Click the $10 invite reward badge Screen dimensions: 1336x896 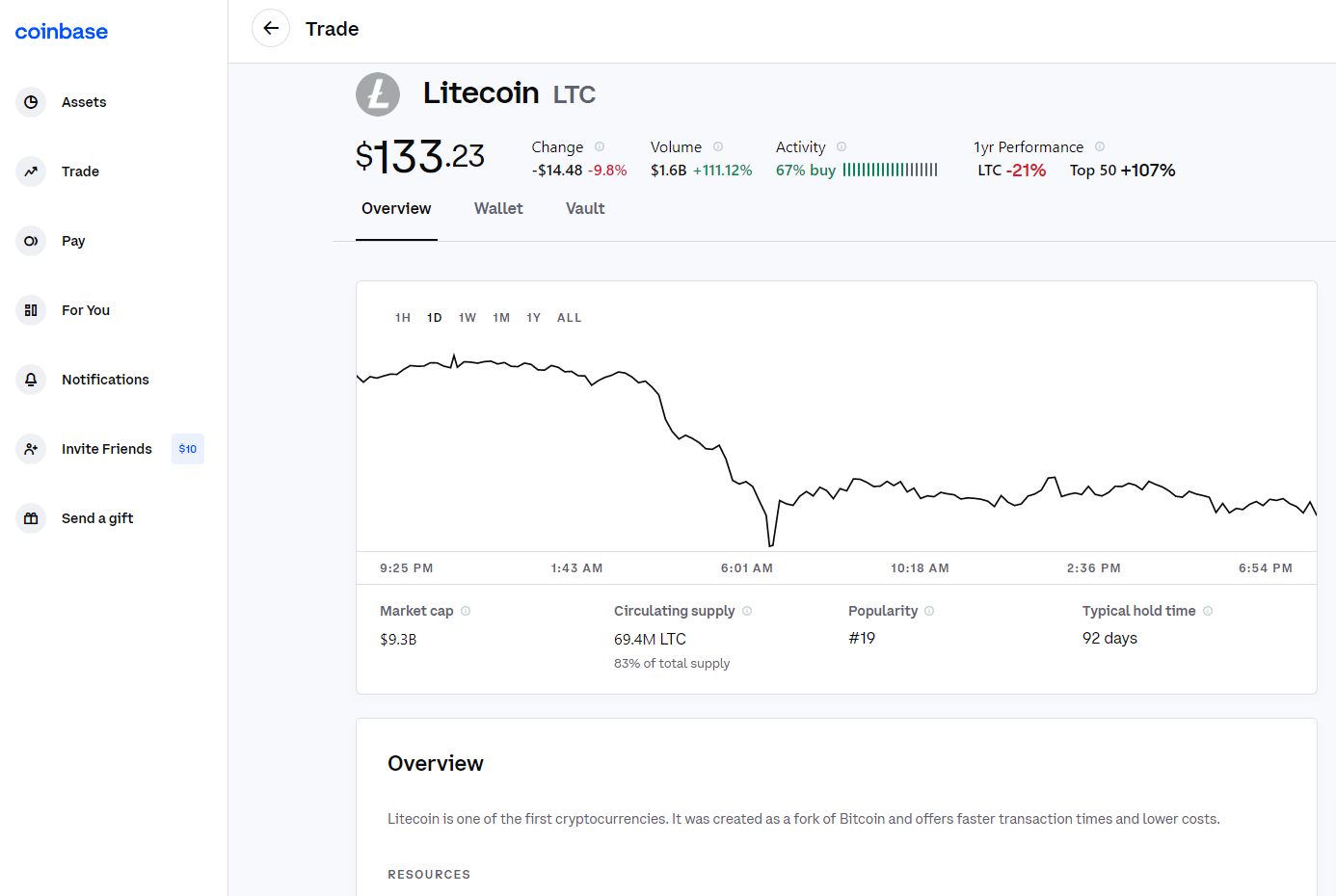188,449
